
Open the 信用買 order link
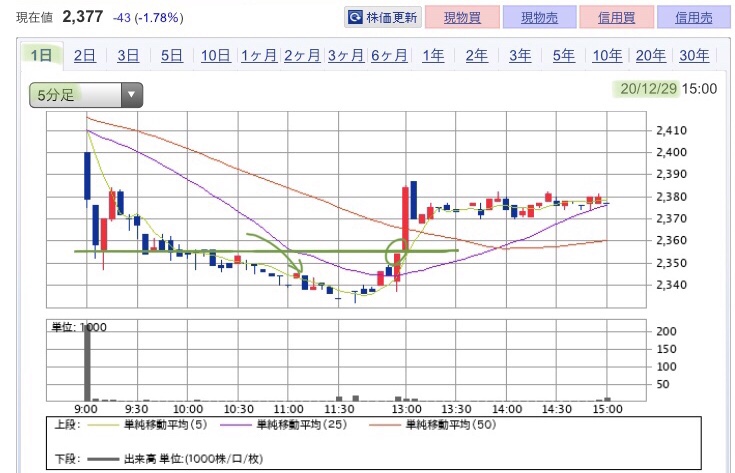(x=616, y=17)
